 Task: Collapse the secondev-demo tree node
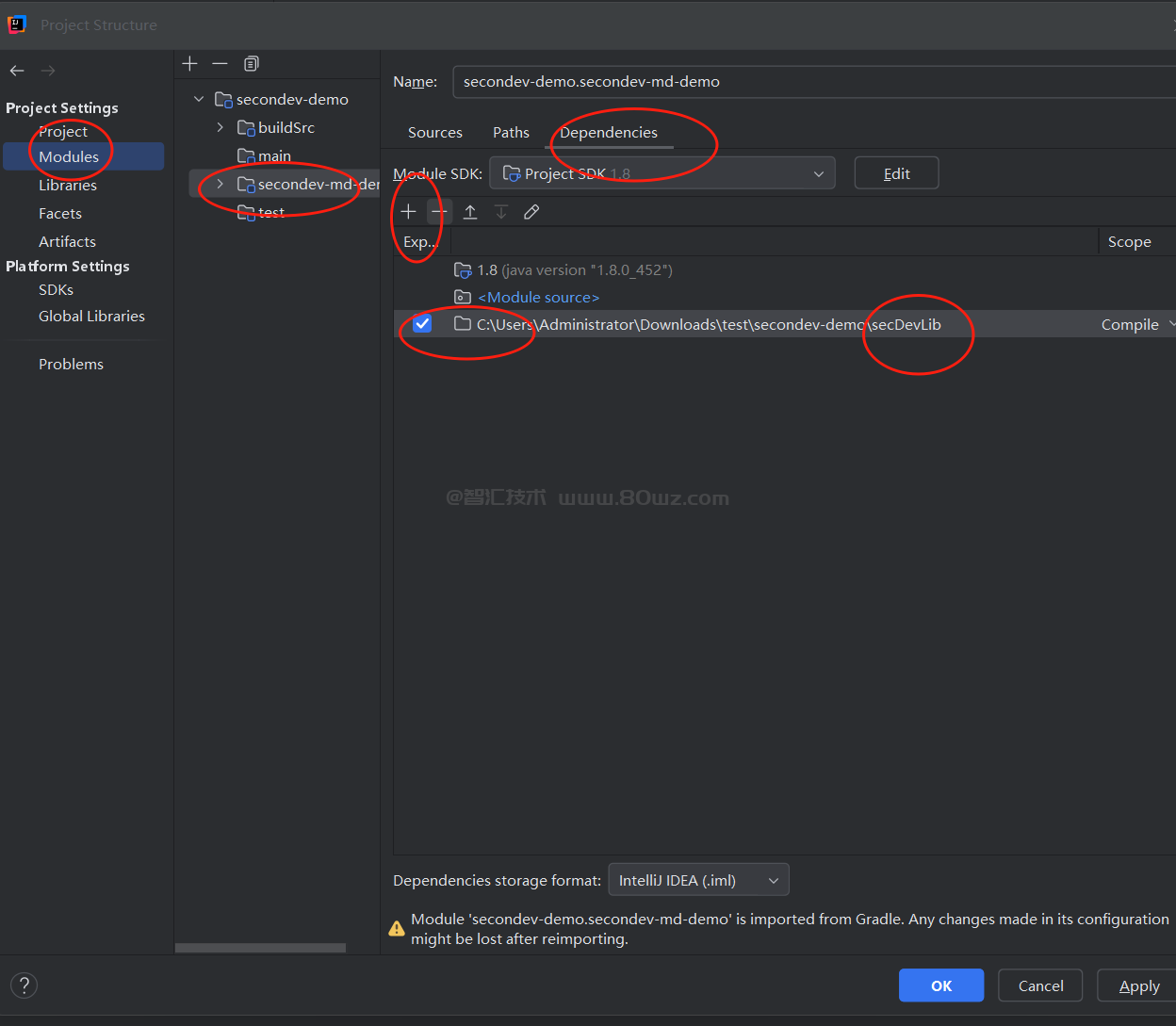[199, 99]
